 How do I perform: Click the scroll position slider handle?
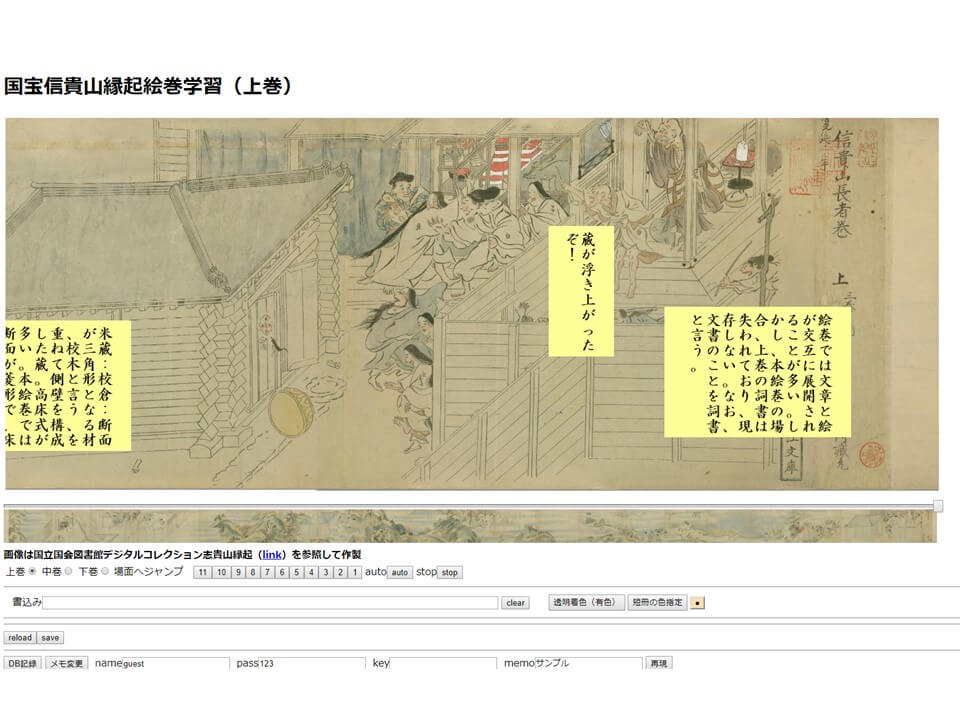[x=938, y=505]
